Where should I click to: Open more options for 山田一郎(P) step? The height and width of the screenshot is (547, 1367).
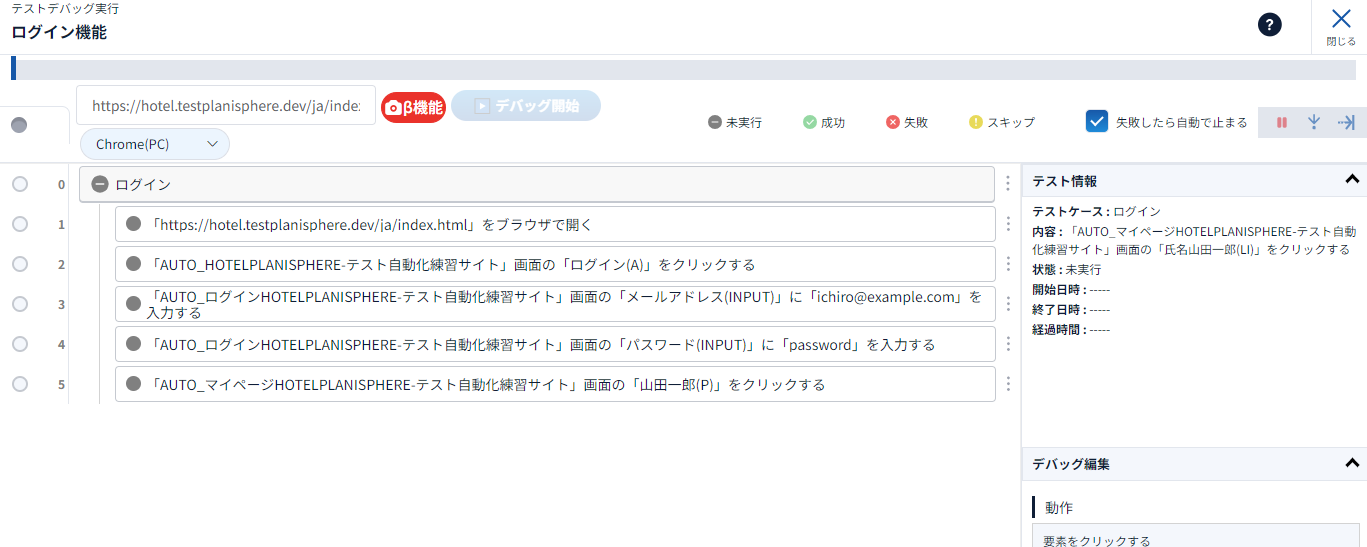[1008, 384]
